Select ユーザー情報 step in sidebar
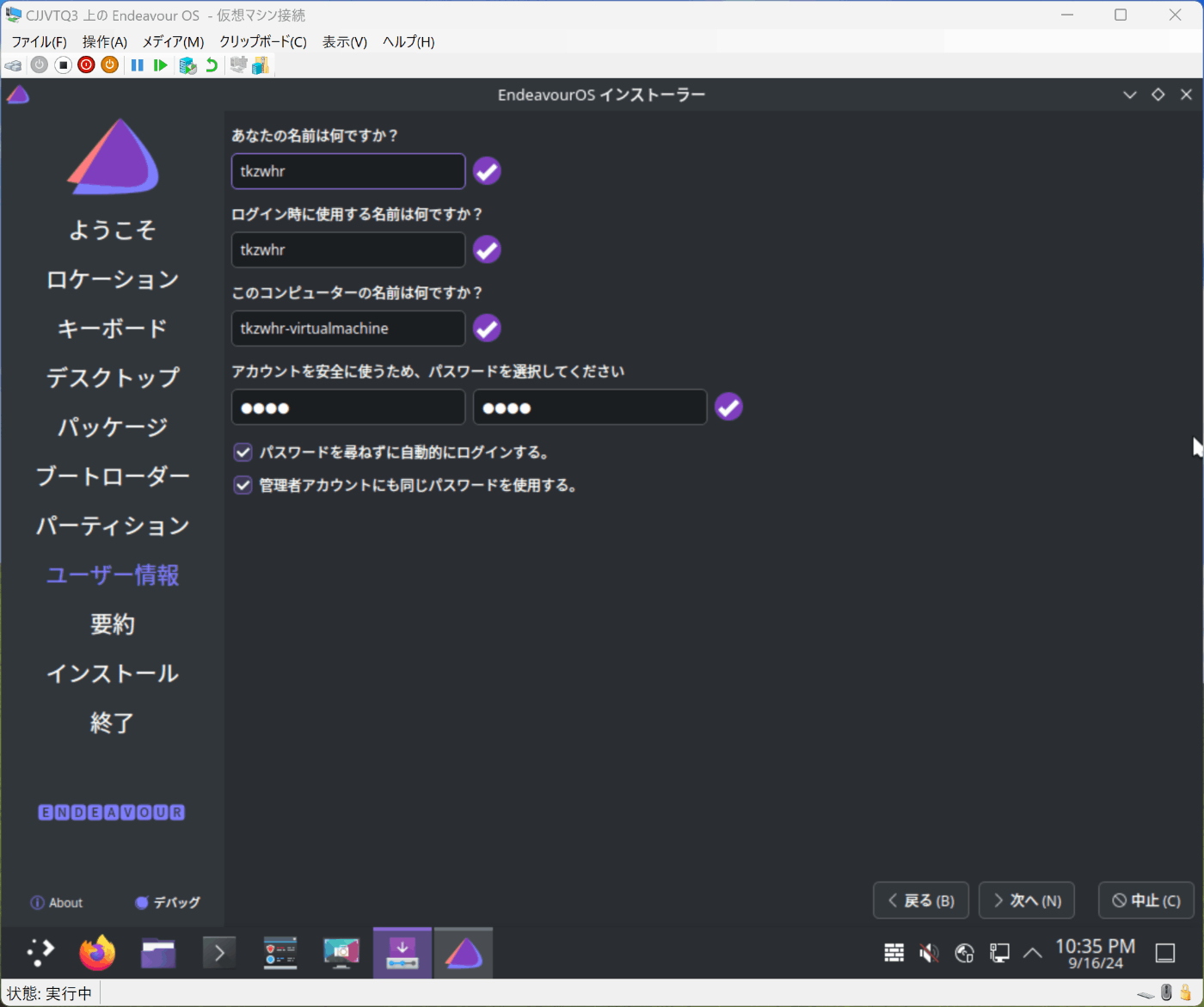The image size is (1204, 1007). click(113, 575)
